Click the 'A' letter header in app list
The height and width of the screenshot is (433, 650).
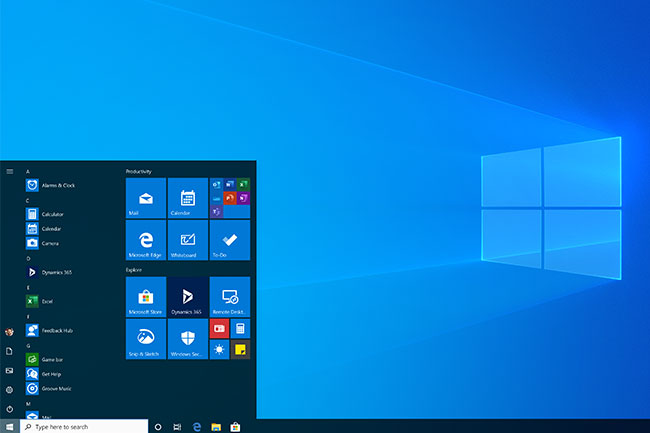28,171
